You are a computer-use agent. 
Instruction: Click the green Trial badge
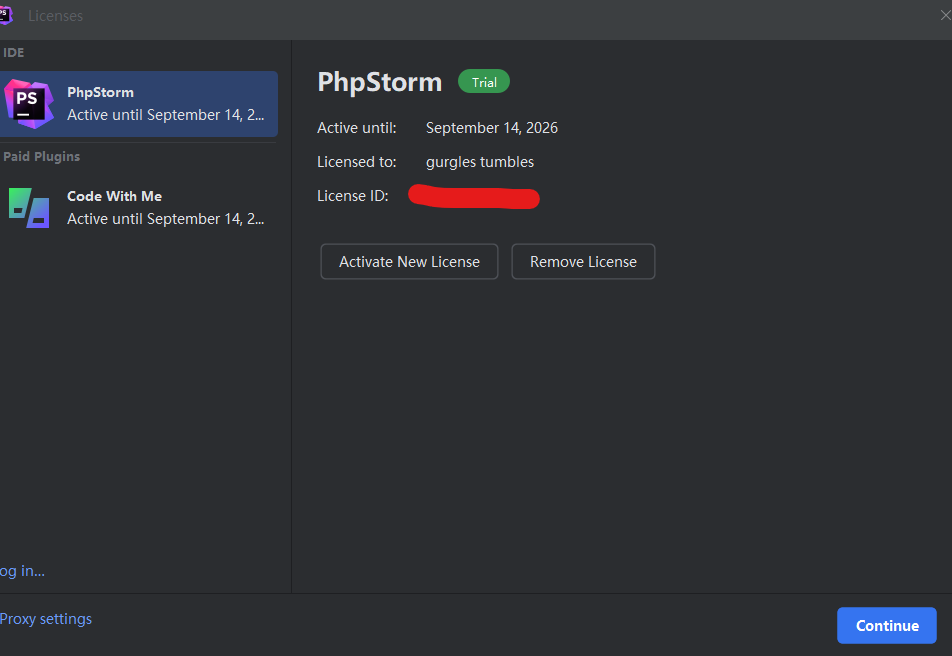(x=484, y=82)
